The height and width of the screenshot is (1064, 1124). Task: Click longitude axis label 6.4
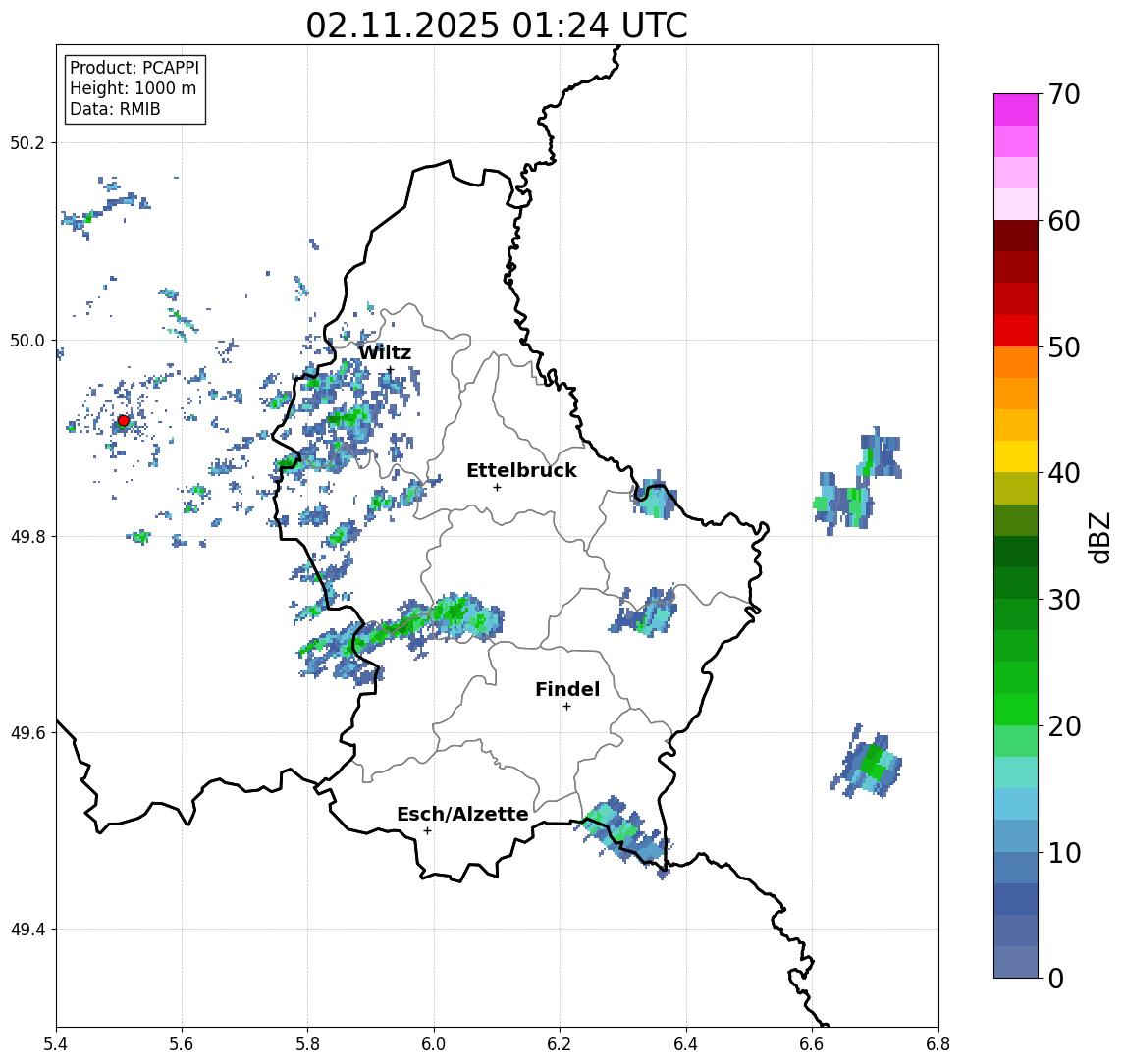pos(687,1044)
